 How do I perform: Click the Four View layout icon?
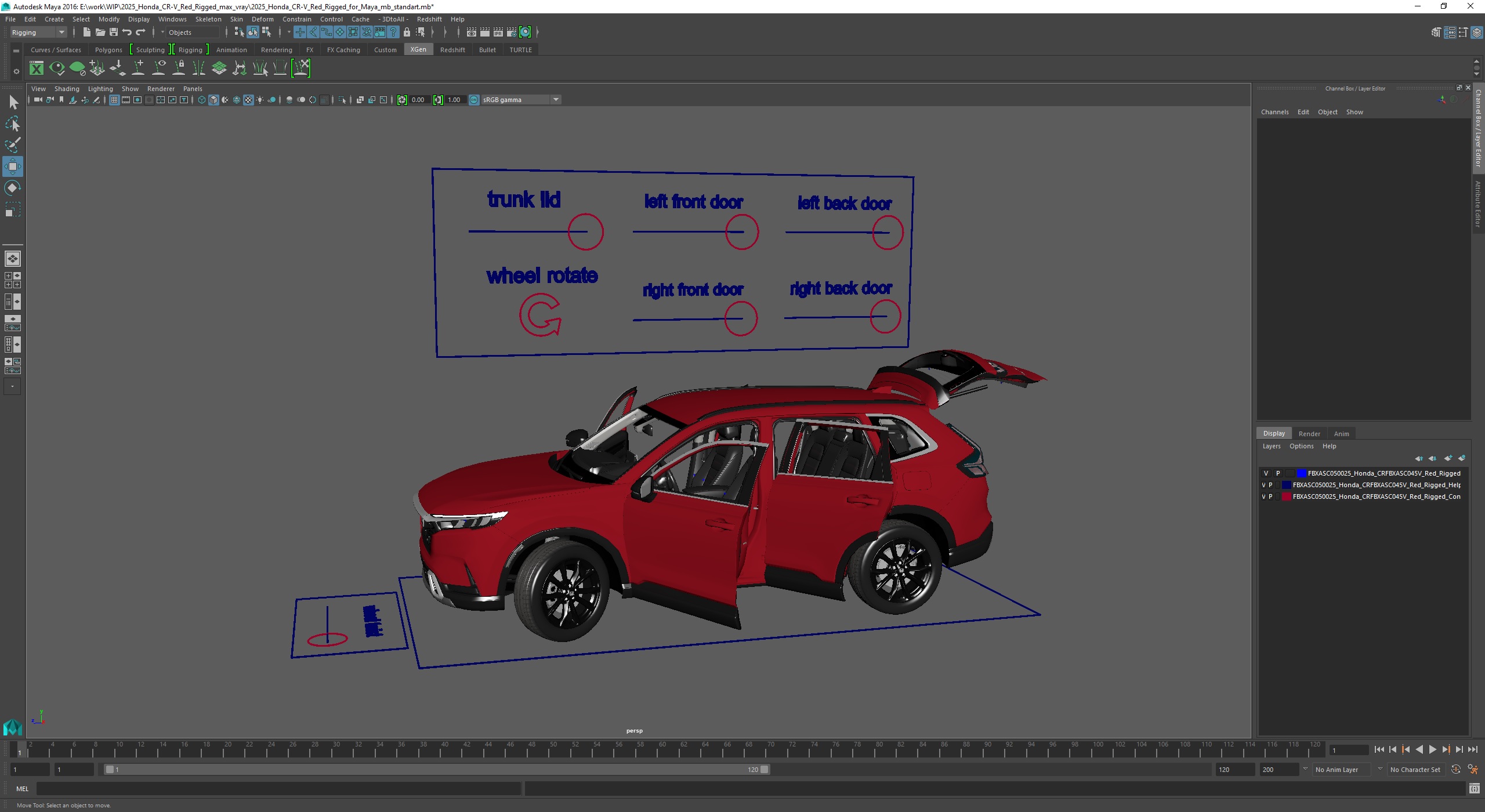[13, 280]
